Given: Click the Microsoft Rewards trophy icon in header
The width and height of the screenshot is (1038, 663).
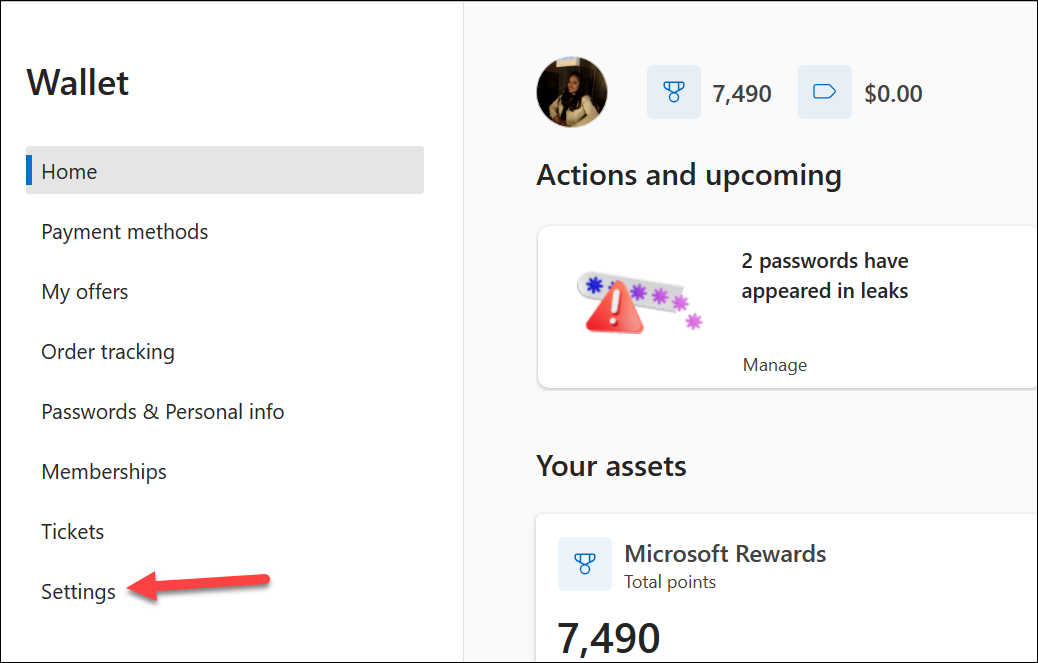Looking at the screenshot, I should pos(673,92).
